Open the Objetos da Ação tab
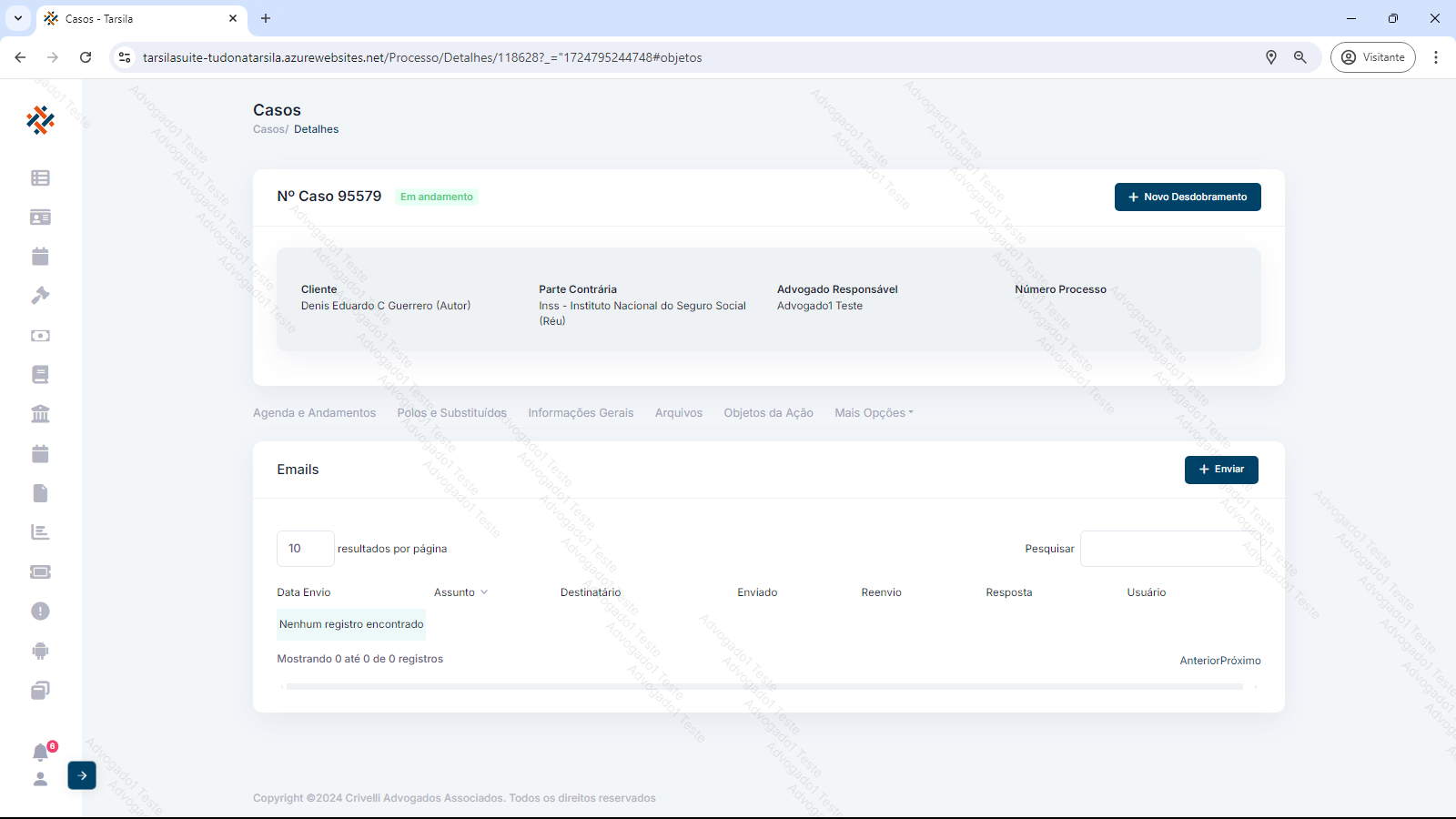 pyautogui.click(x=768, y=413)
